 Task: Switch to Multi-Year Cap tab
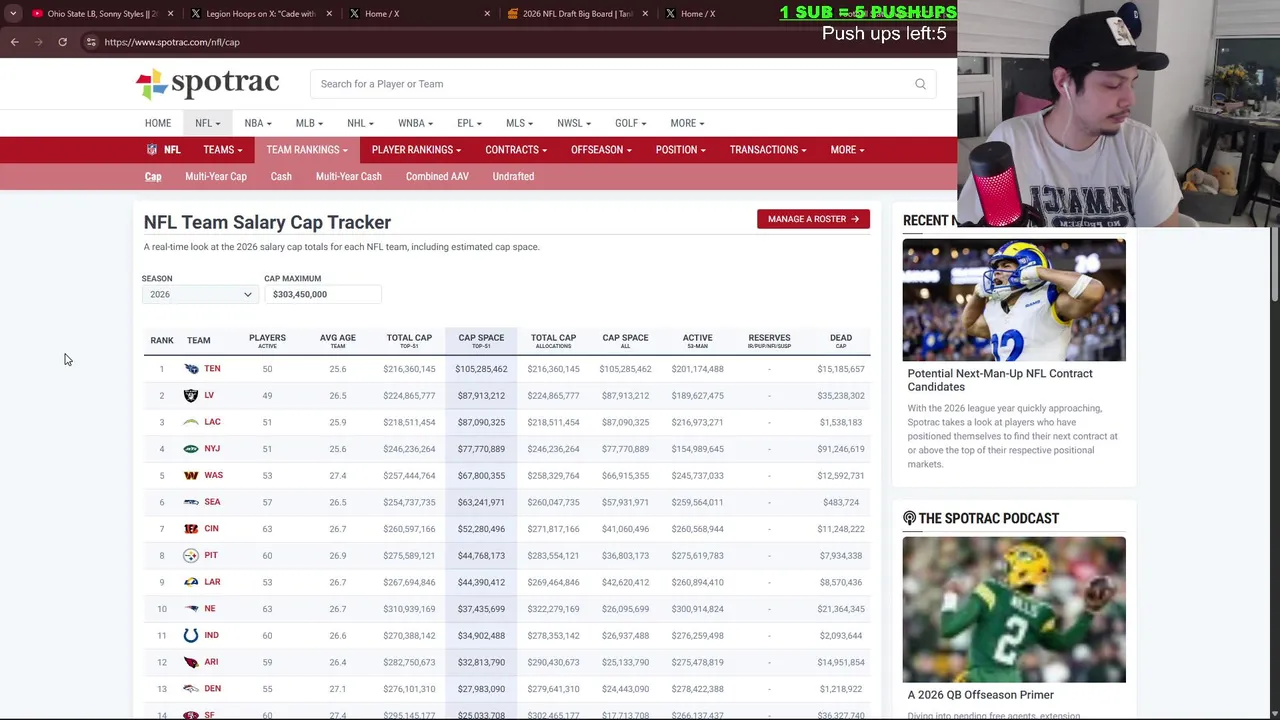point(216,177)
